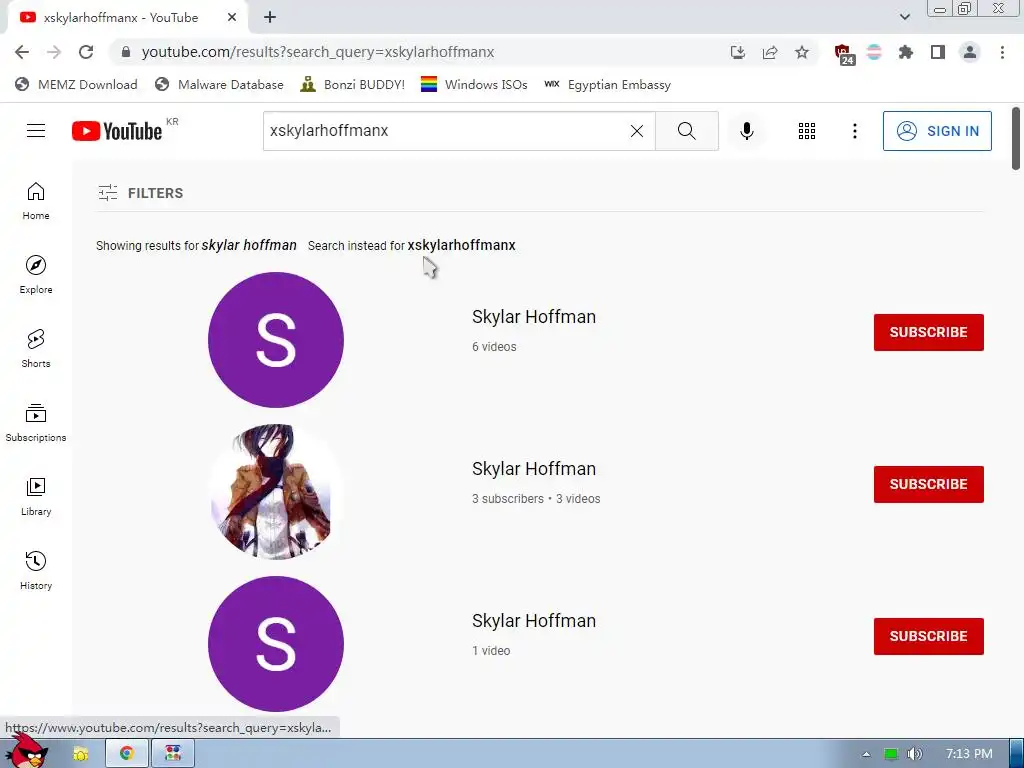Open the file explorer taskbar icon
Viewport: 1024px width, 768px height.
point(80,754)
